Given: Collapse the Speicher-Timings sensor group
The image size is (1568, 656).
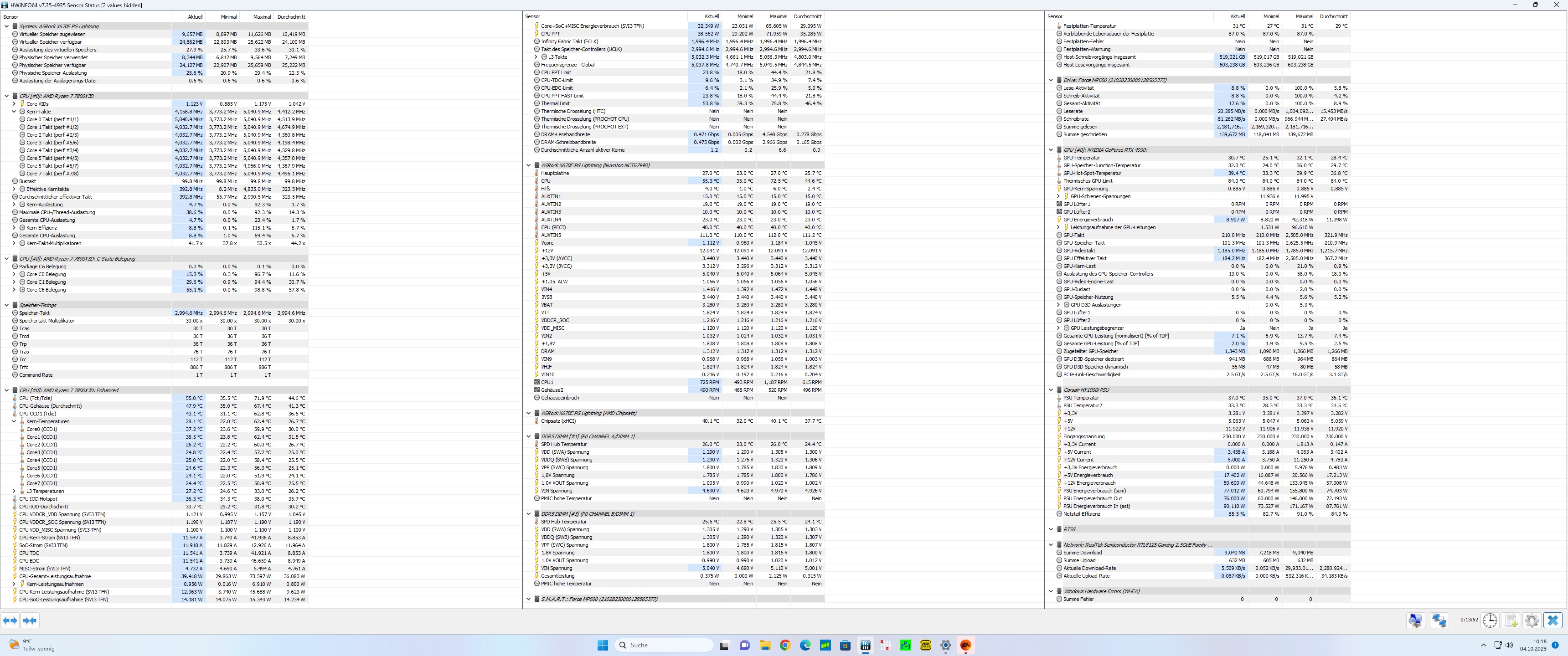Looking at the screenshot, I should (7, 306).
